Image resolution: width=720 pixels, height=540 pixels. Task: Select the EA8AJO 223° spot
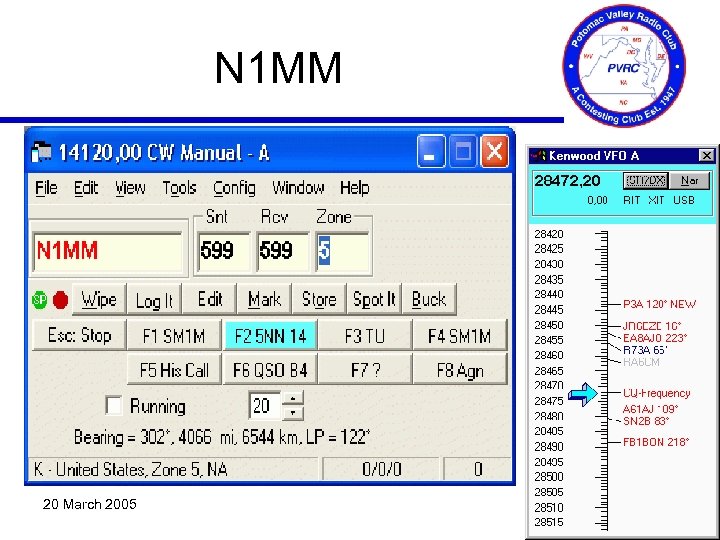point(655,338)
